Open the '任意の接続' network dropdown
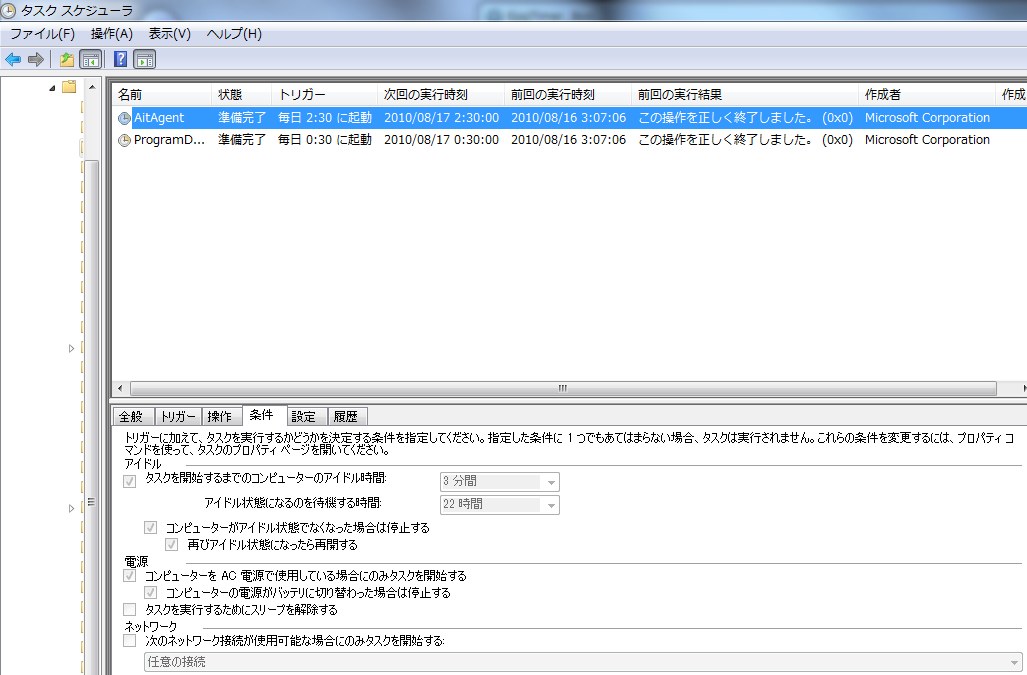The image size is (1027, 675). click(x=1013, y=662)
